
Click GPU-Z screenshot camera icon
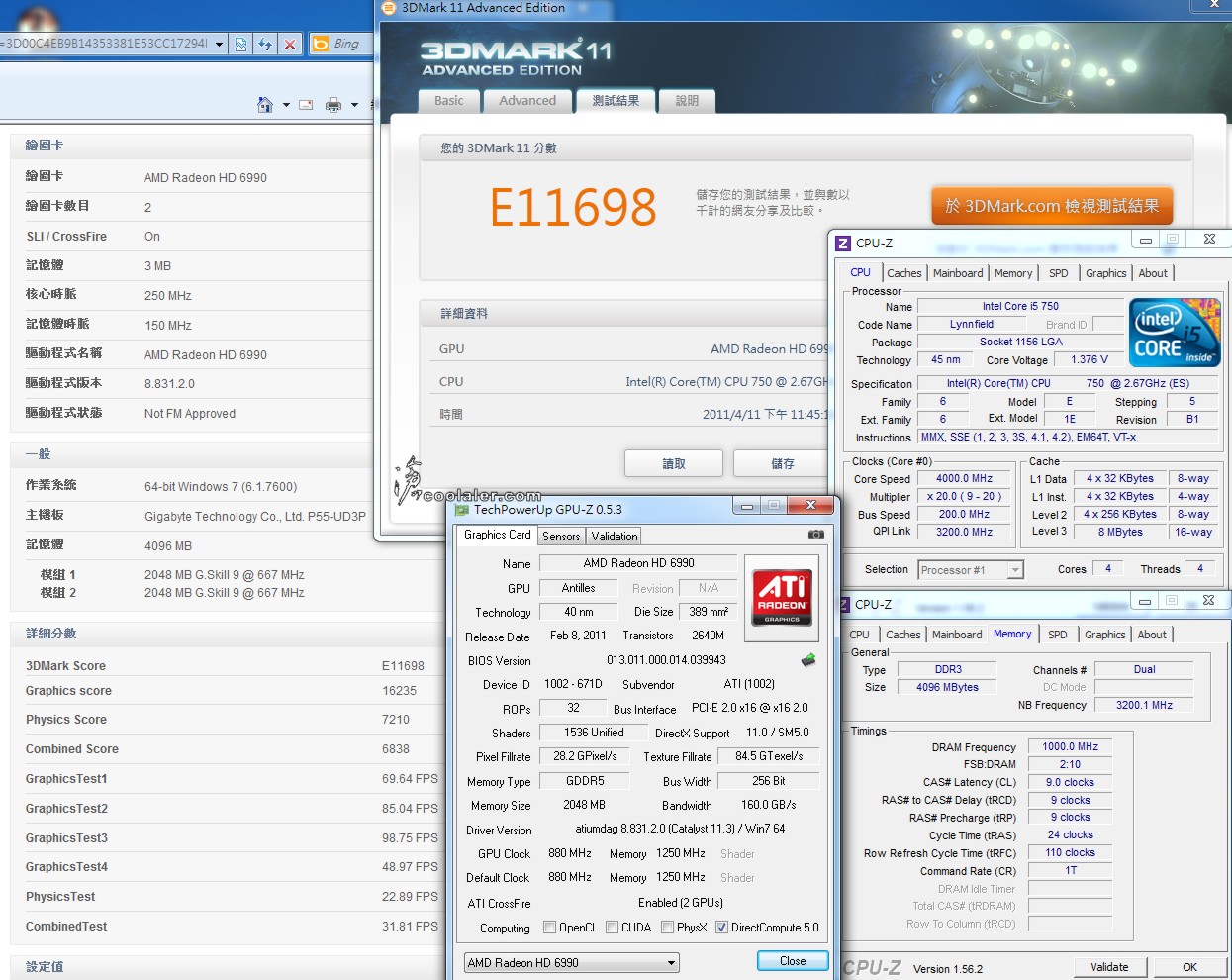point(815,535)
